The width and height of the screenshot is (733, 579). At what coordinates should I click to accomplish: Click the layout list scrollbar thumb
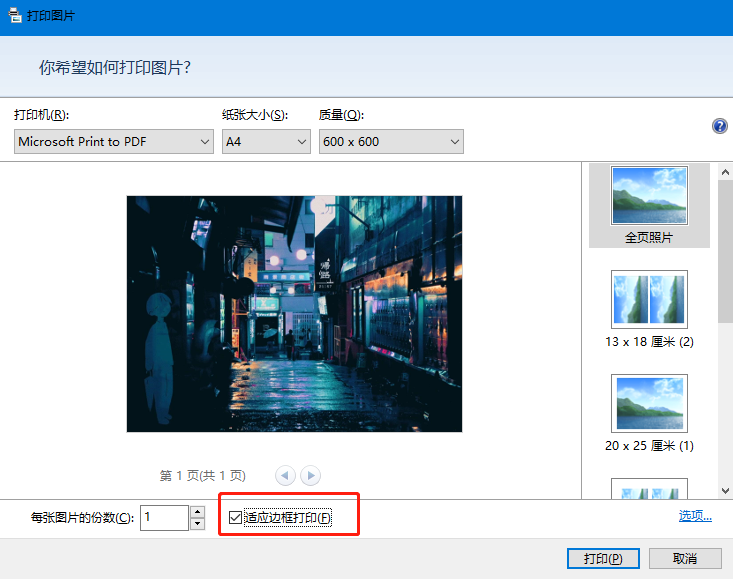725,251
